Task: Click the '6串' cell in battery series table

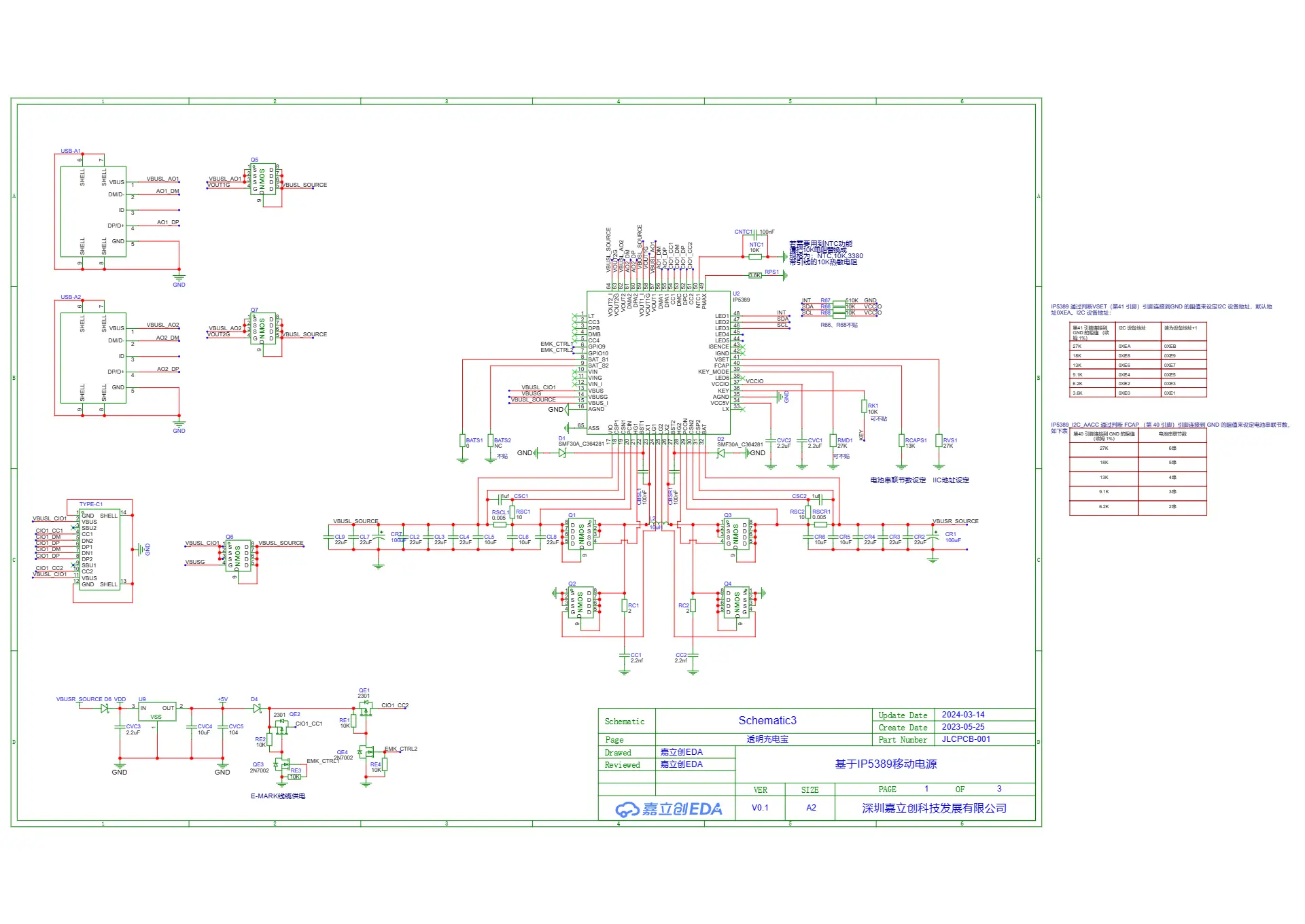Action: (1172, 448)
